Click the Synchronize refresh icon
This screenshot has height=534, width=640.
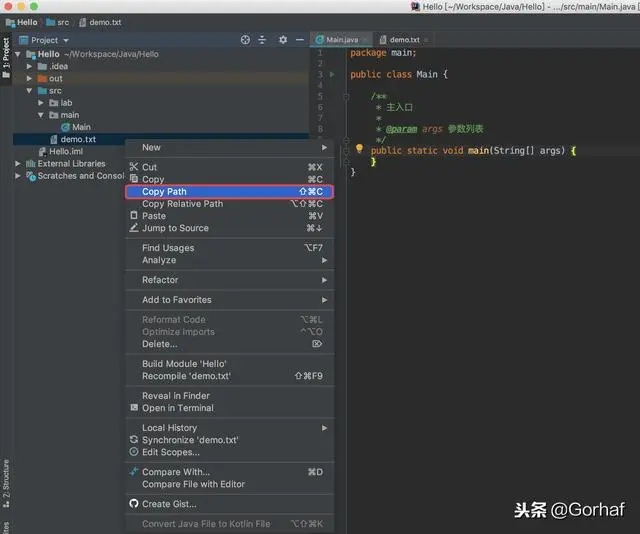(x=134, y=439)
